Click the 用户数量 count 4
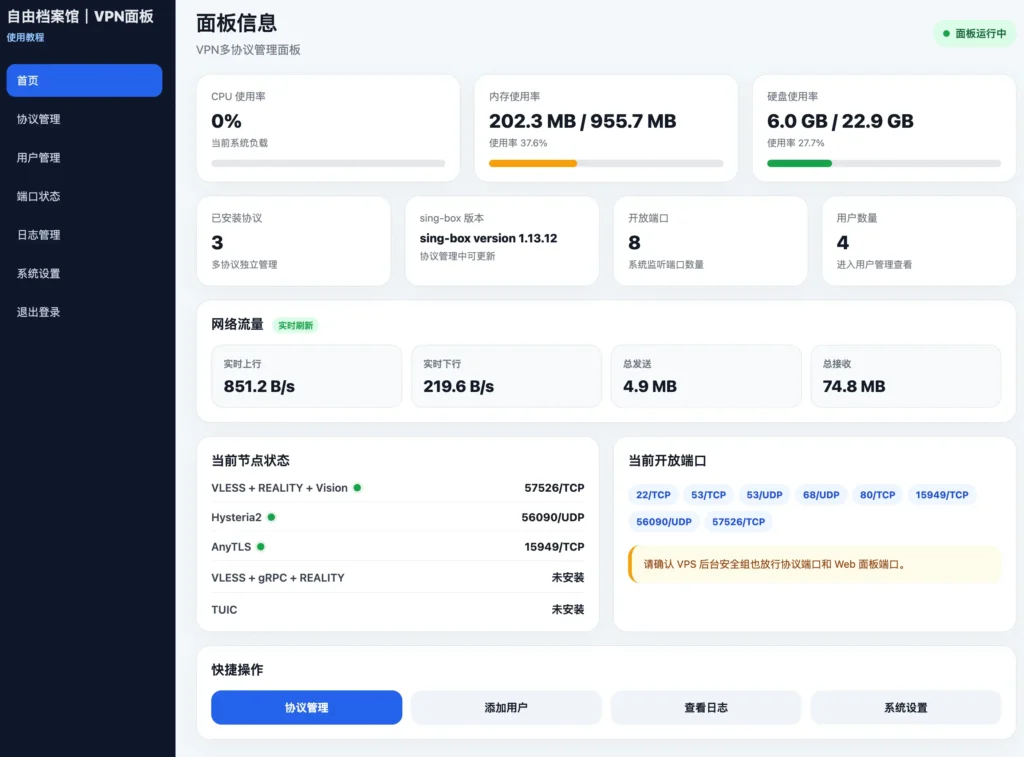 tap(843, 242)
